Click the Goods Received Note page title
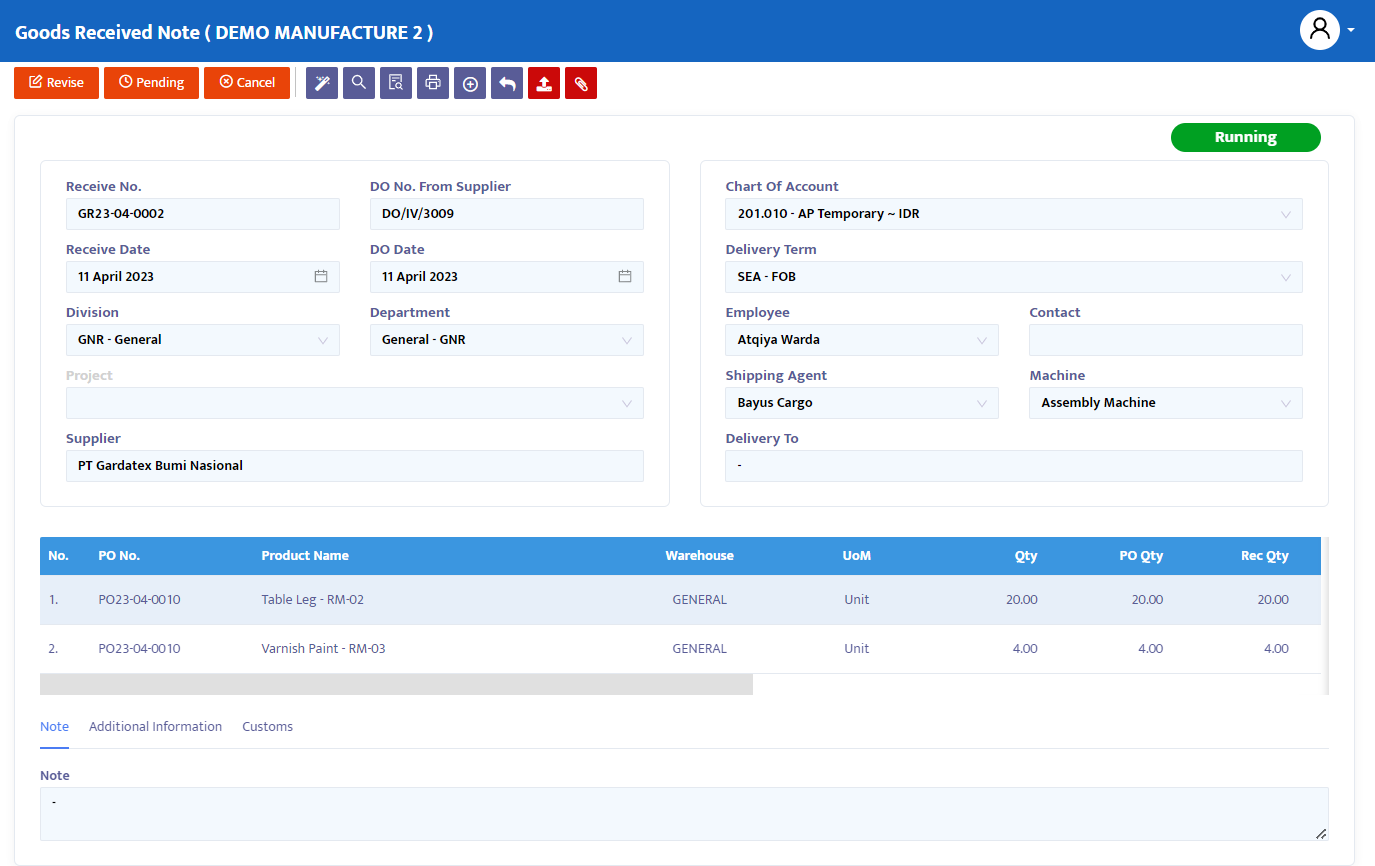The width and height of the screenshot is (1375, 866). coord(224,32)
